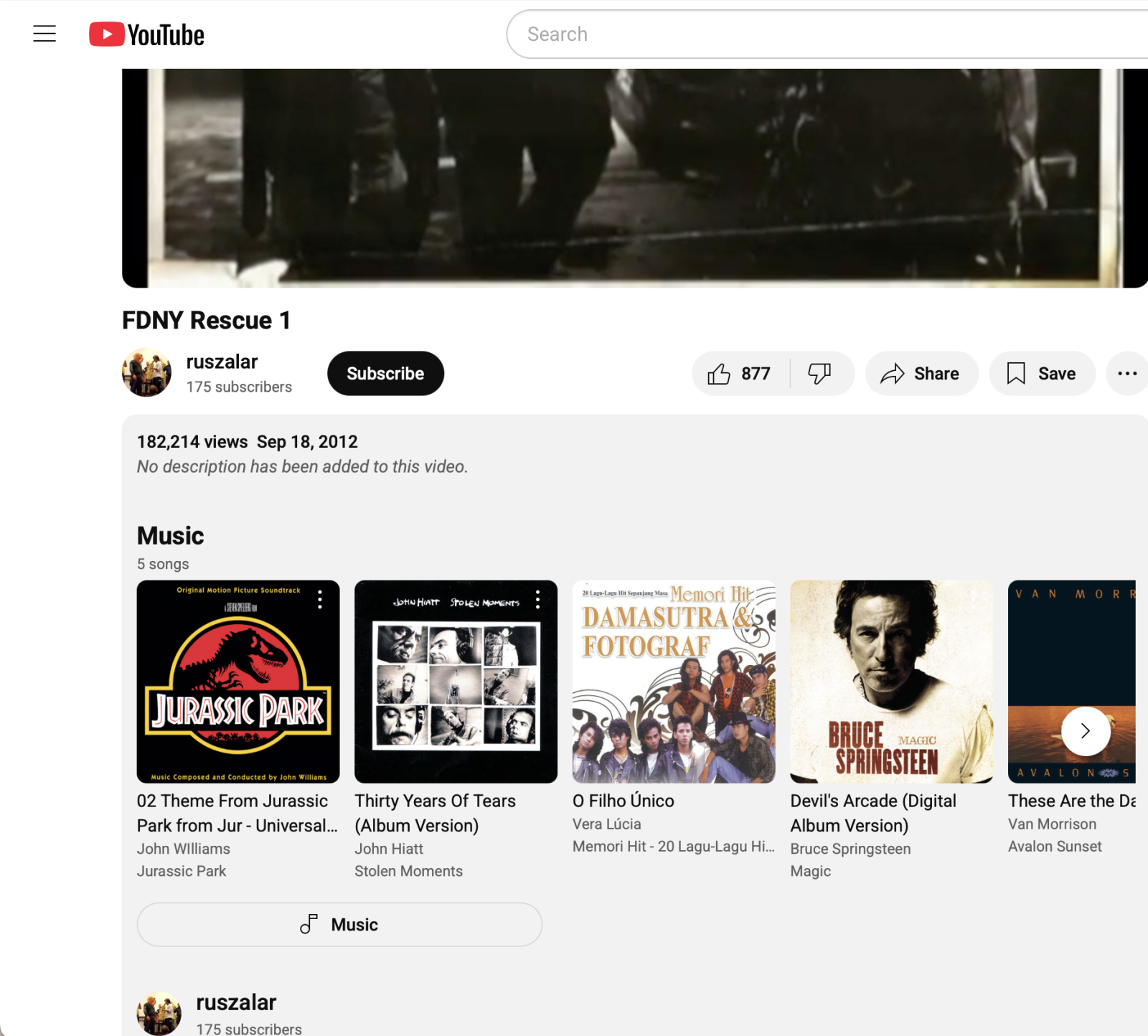Viewport: 1148px width, 1036px height.
Task: Go to YouTube home via logo
Action: 146,34
